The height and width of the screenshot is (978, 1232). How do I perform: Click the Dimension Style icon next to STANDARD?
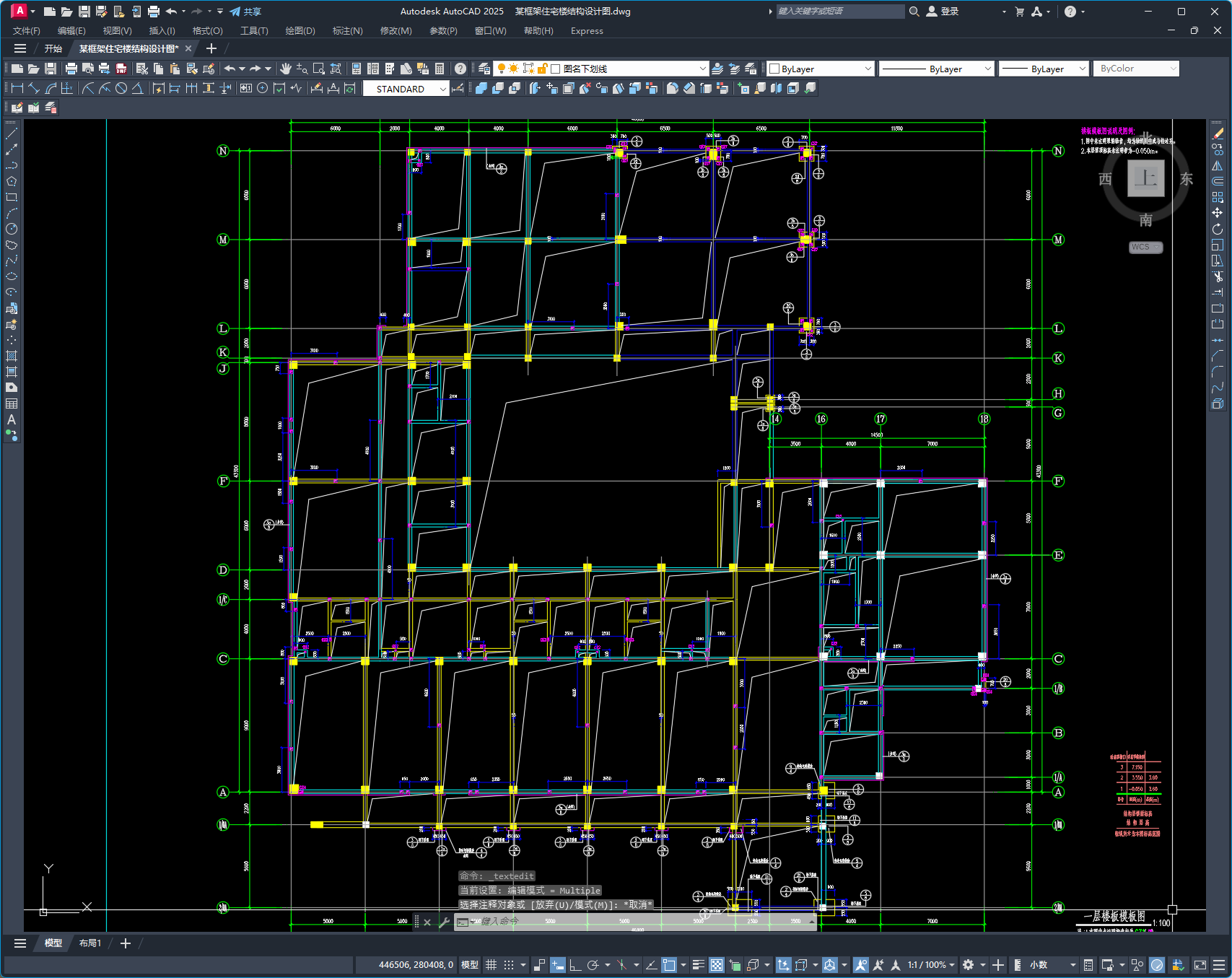[x=458, y=88]
